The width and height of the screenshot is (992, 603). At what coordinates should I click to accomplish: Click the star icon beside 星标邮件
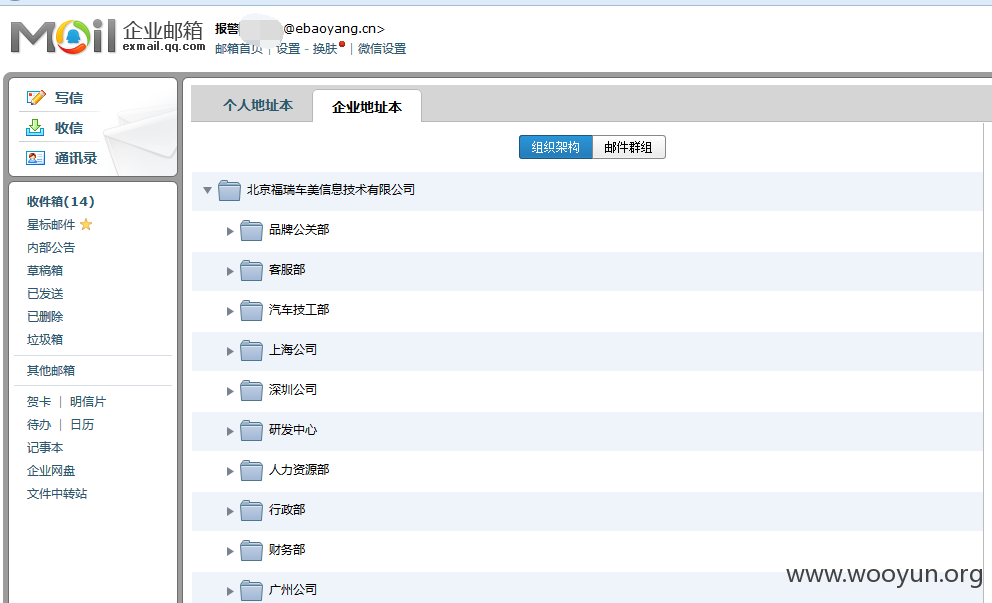86,224
